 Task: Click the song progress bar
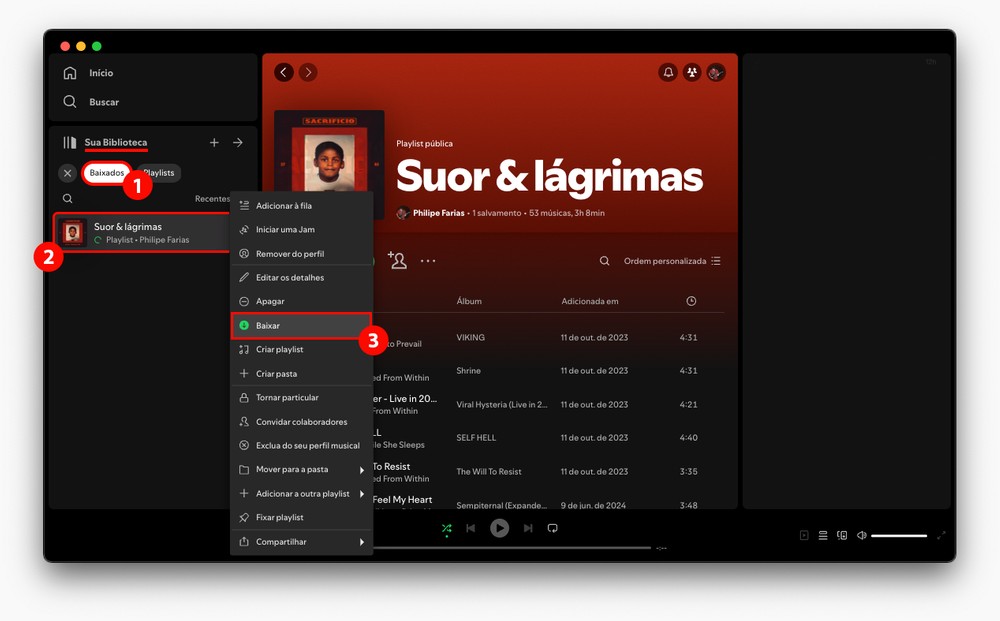point(512,548)
